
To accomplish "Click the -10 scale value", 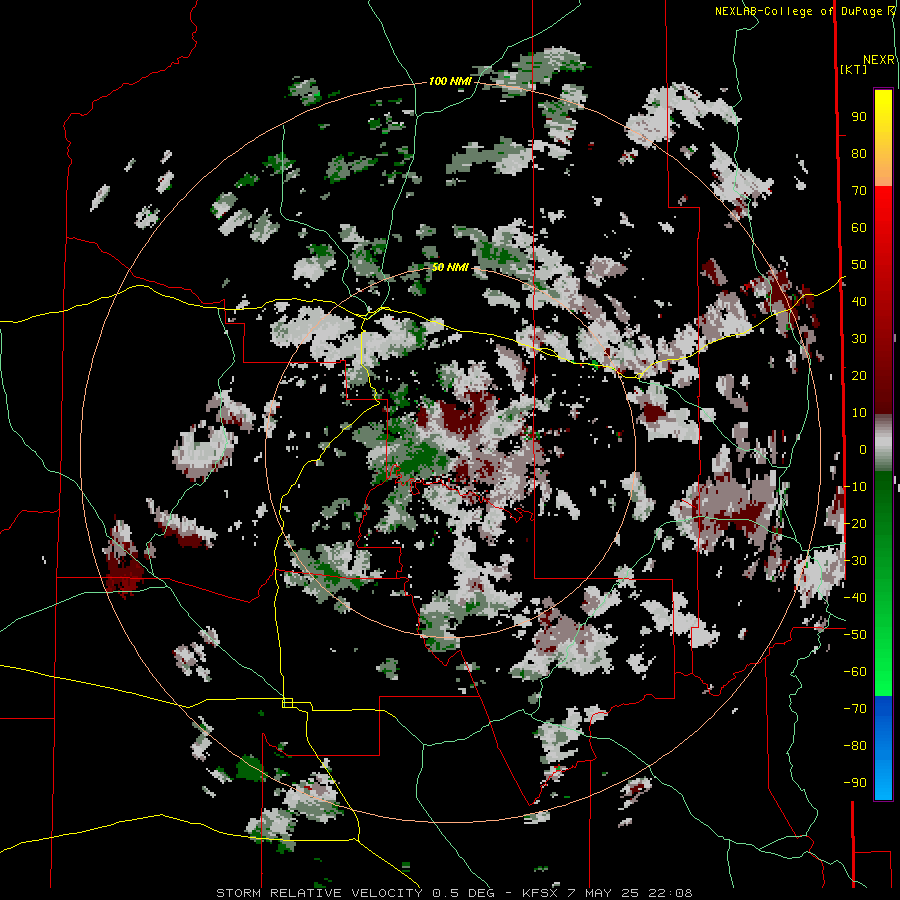I will (855, 487).
